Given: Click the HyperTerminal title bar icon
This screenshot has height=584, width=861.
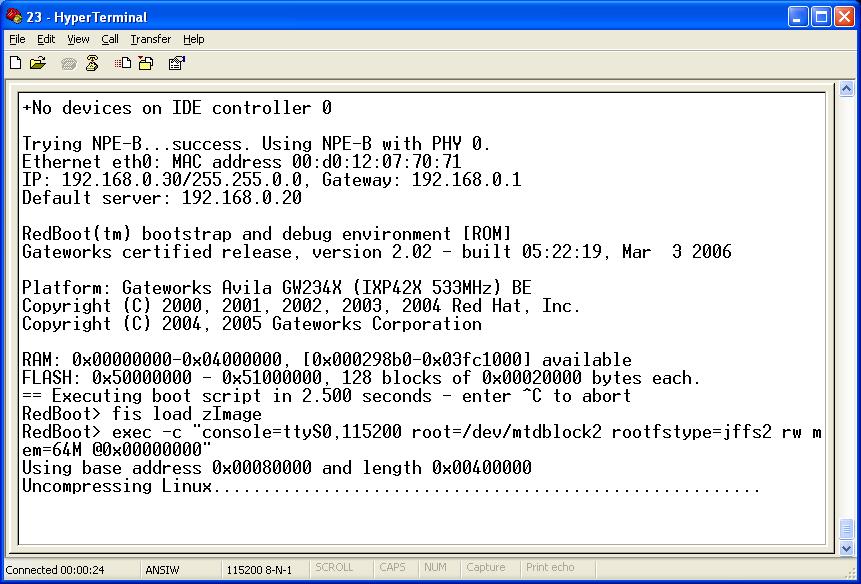Looking at the screenshot, I should [x=14, y=17].
